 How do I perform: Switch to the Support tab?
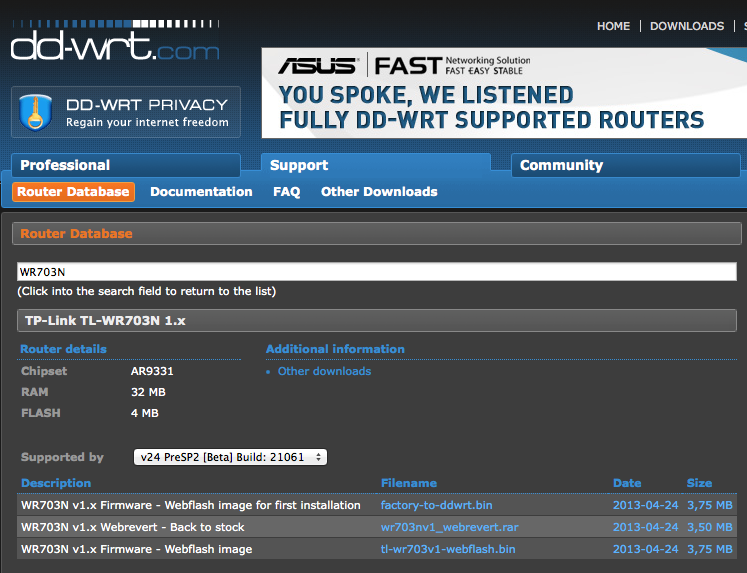pyautogui.click(x=375, y=165)
